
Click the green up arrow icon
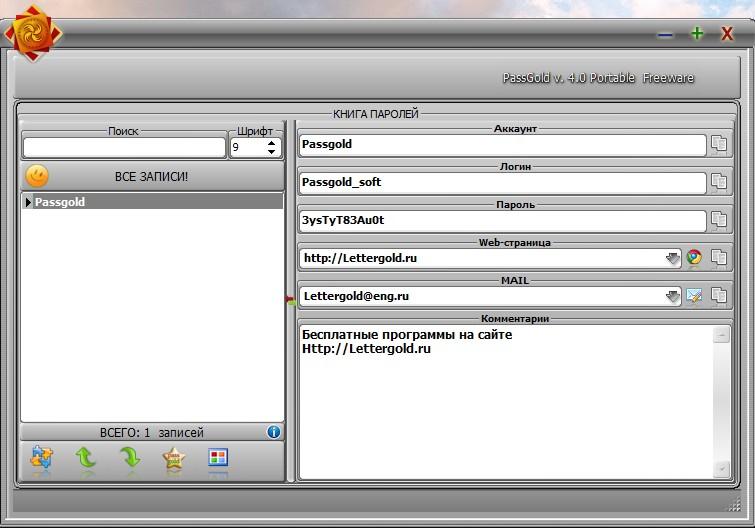point(86,458)
